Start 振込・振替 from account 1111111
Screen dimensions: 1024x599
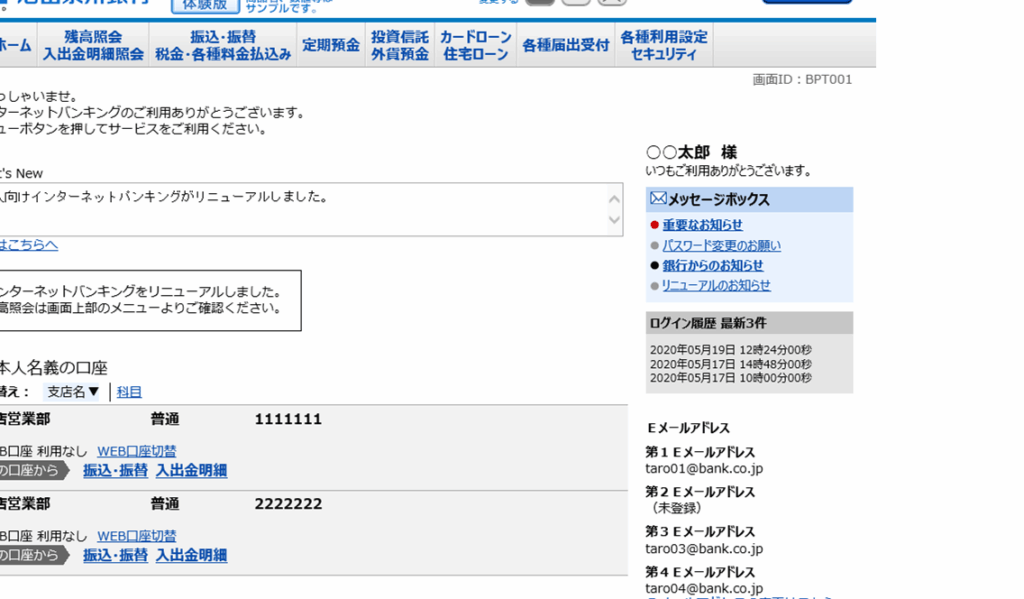(115, 470)
